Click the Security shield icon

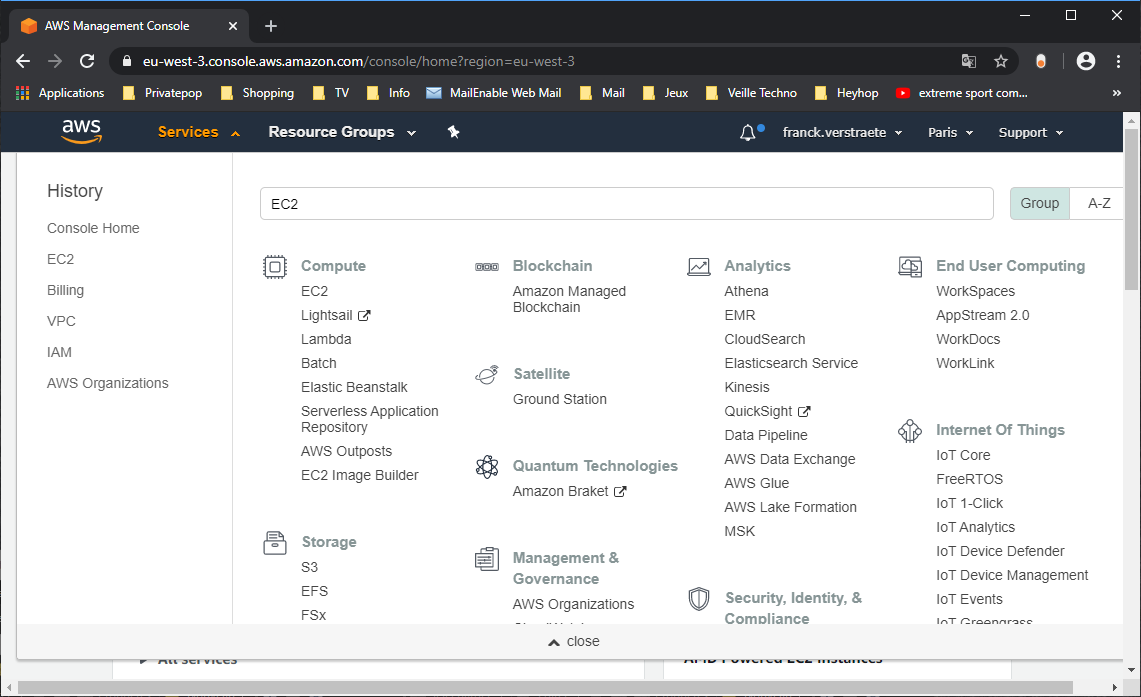(x=699, y=599)
